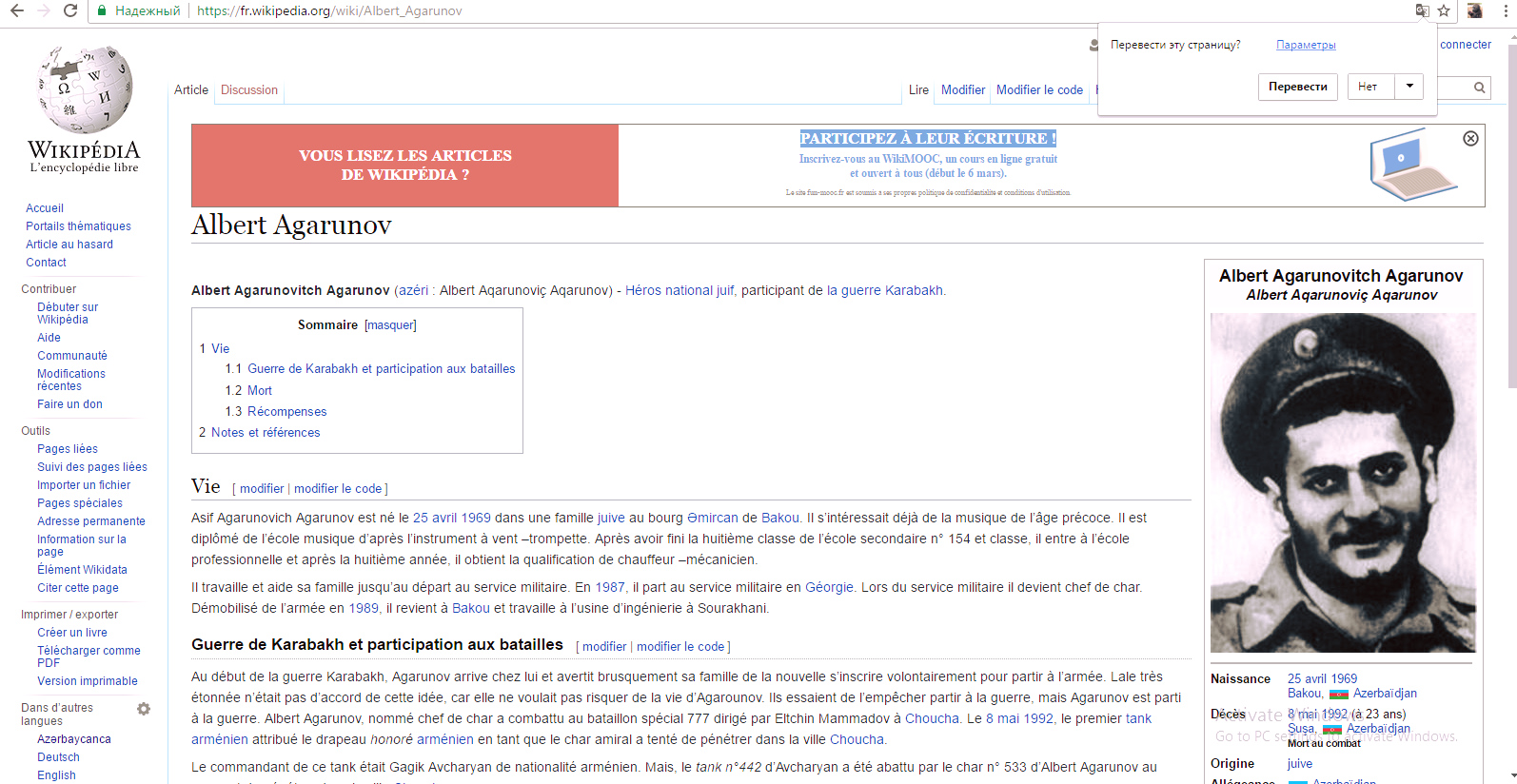Open juive link in Origine row
The image size is (1517, 784).
tap(1300, 763)
